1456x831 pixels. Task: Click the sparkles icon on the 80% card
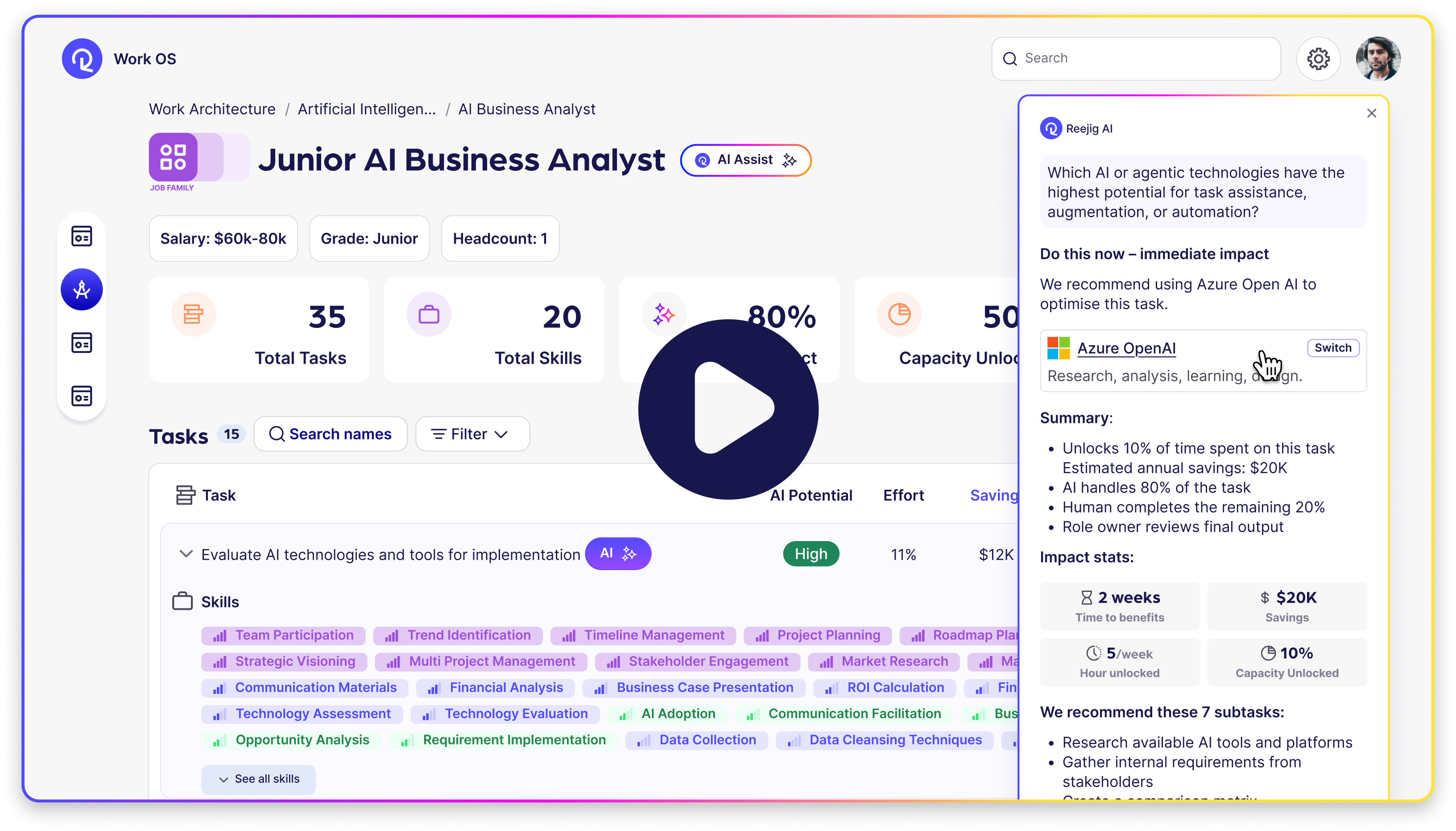click(664, 313)
